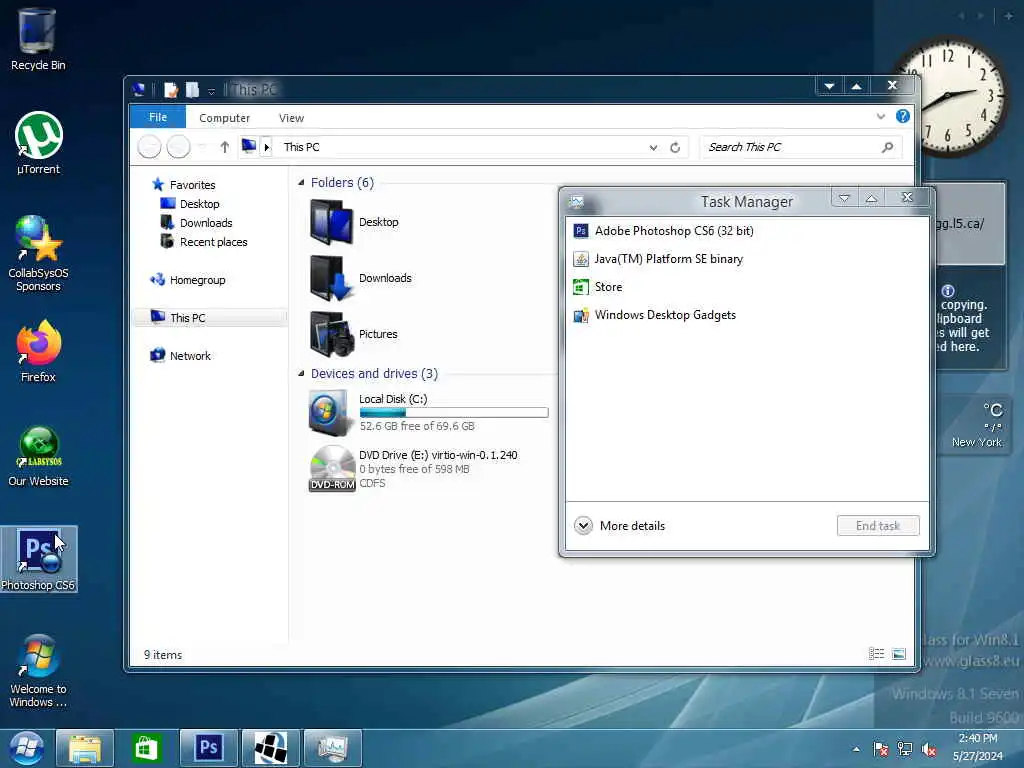Click the This PC address bar path
The height and width of the screenshot is (768, 1024).
(x=301, y=147)
